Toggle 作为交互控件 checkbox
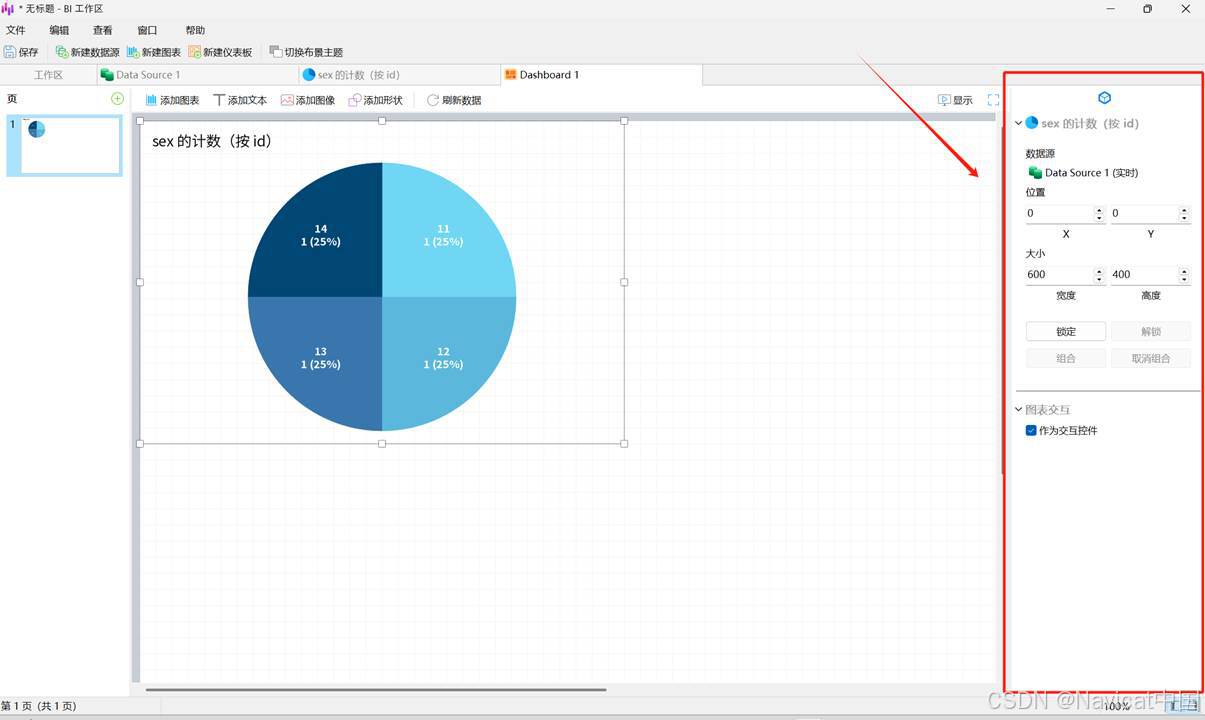The image size is (1205, 720). 1031,431
